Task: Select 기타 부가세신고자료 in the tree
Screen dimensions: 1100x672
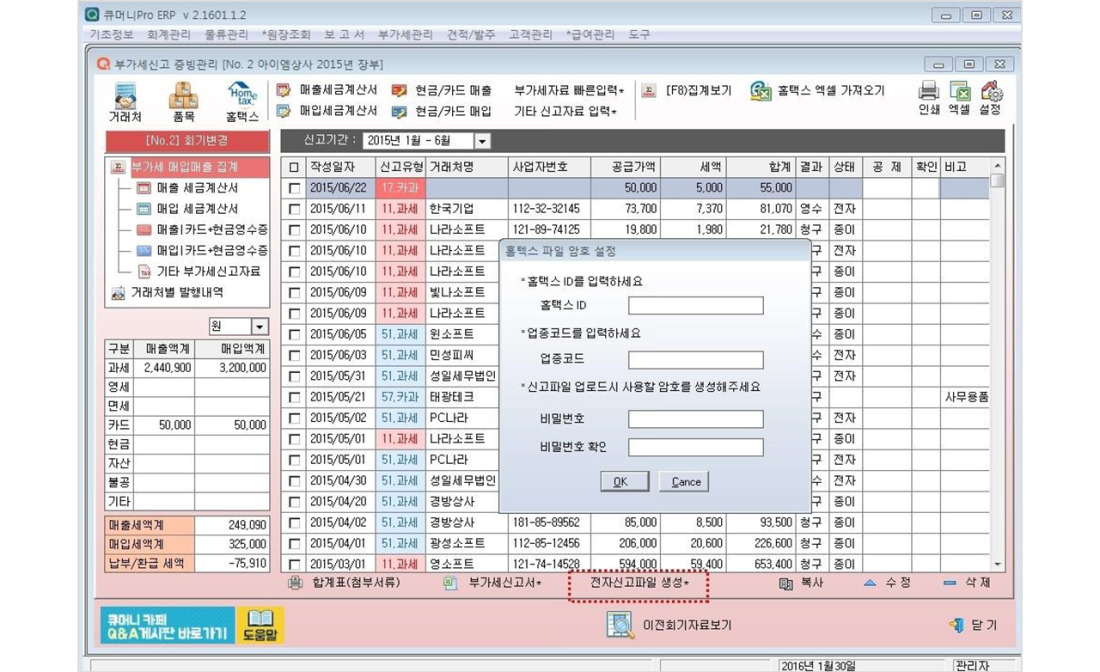Action: click(x=199, y=271)
